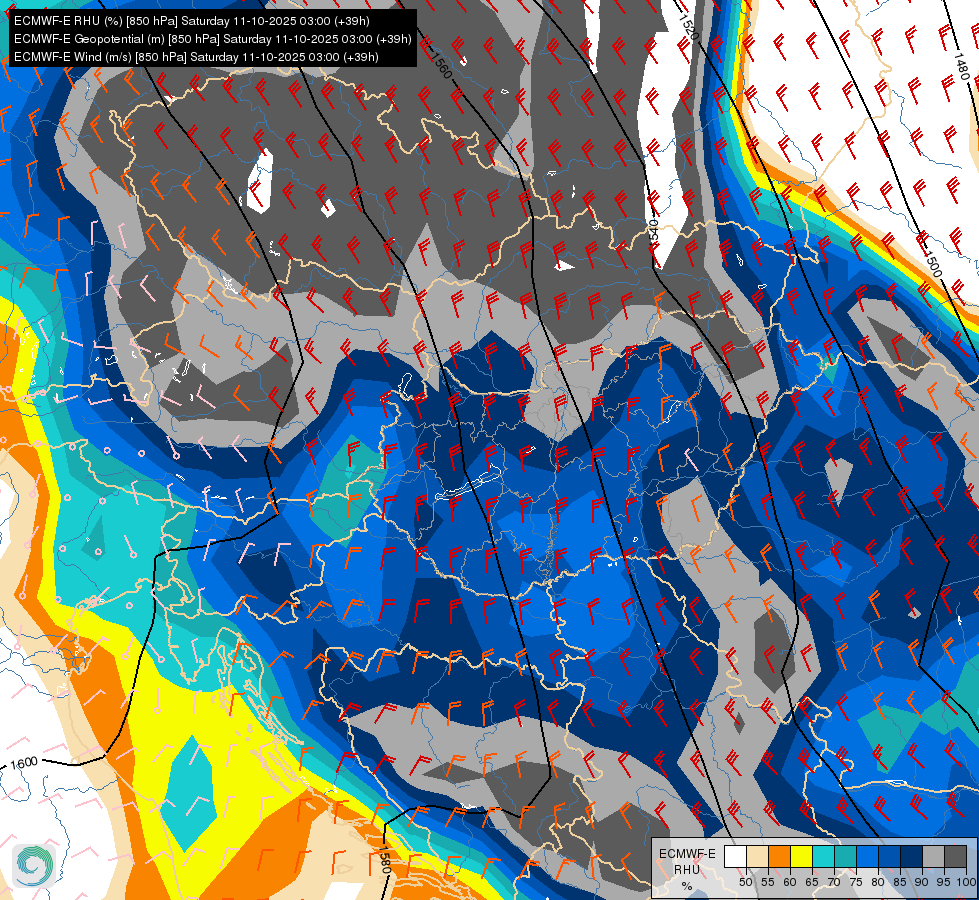Click legend tick label 65
The height and width of the screenshot is (900, 979).
812,882
